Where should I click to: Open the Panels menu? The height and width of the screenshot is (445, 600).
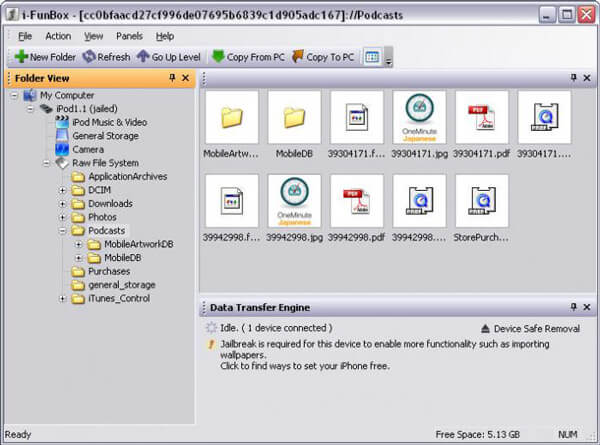click(129, 36)
